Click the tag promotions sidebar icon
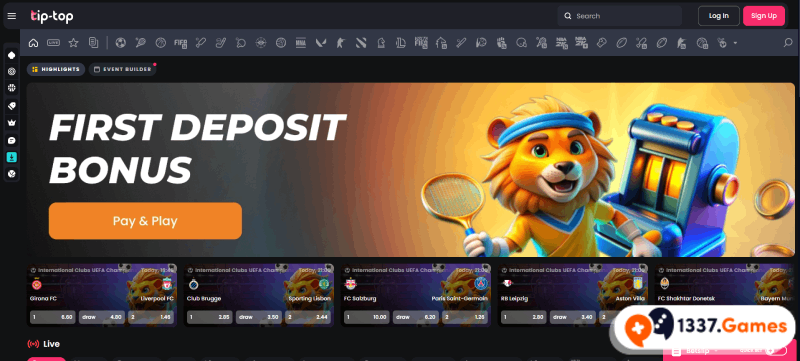The image size is (800, 361). pos(12,106)
